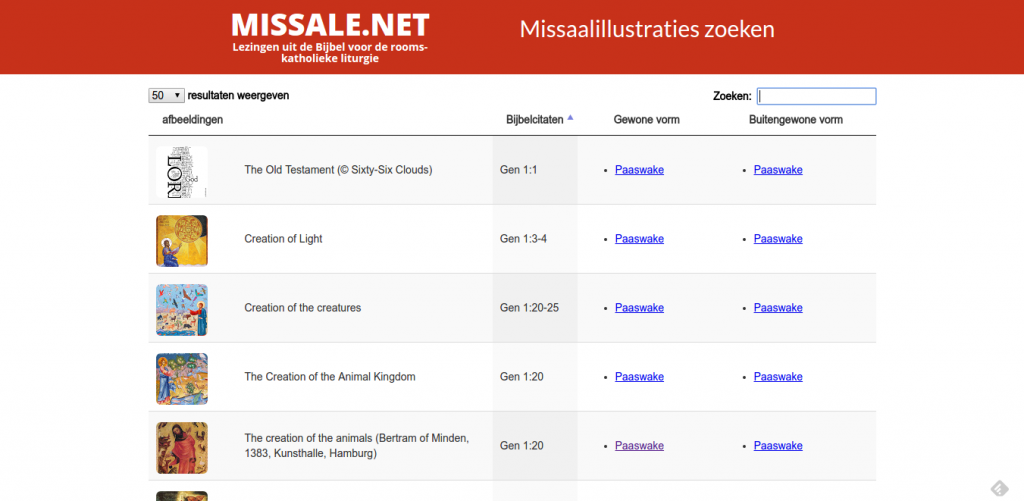Image resolution: width=1024 pixels, height=501 pixels.
Task: Open the 50 results-per-page dropdown
Action: [167, 95]
